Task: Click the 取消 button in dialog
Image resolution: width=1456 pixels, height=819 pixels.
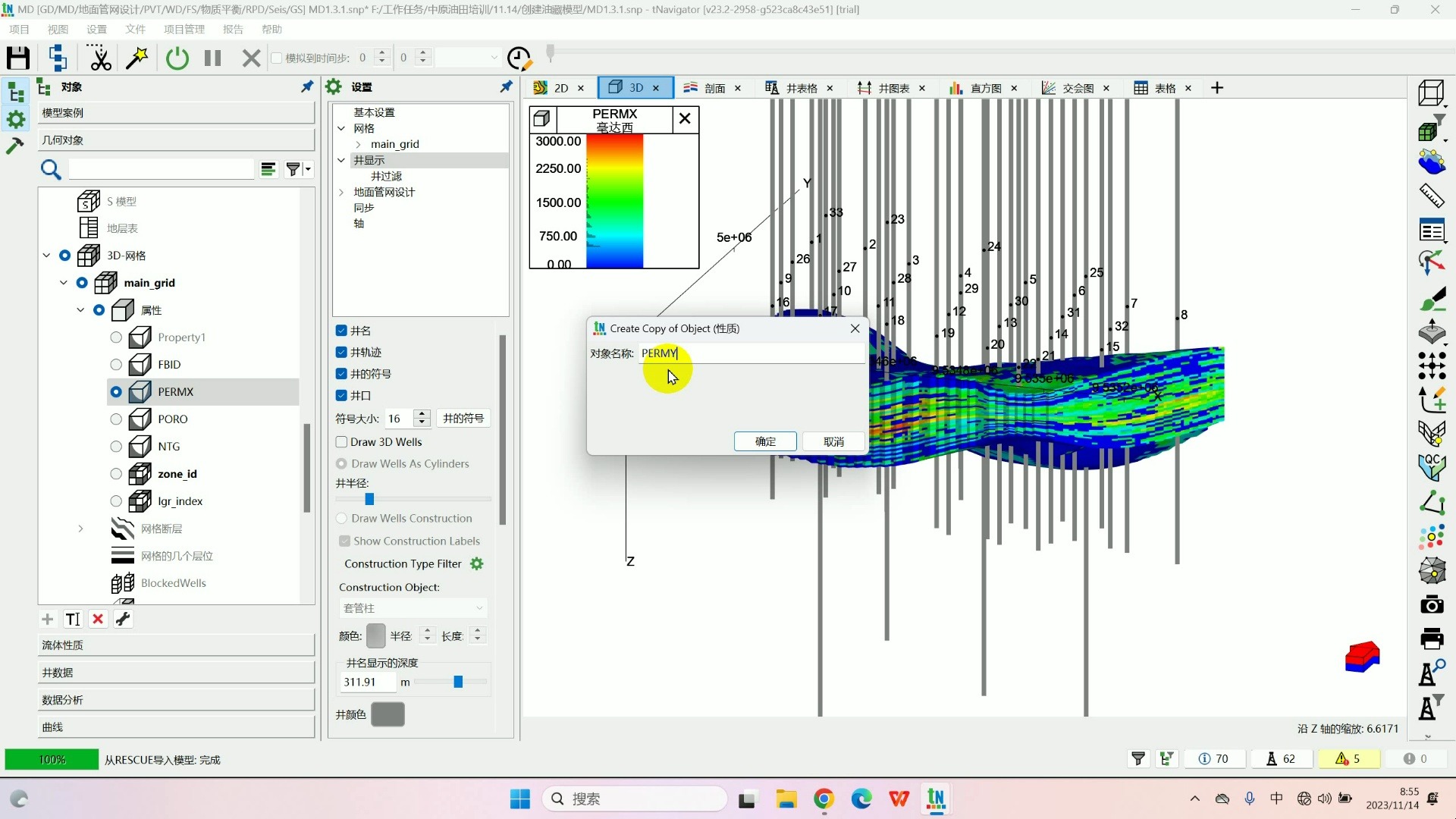Action: tap(833, 441)
